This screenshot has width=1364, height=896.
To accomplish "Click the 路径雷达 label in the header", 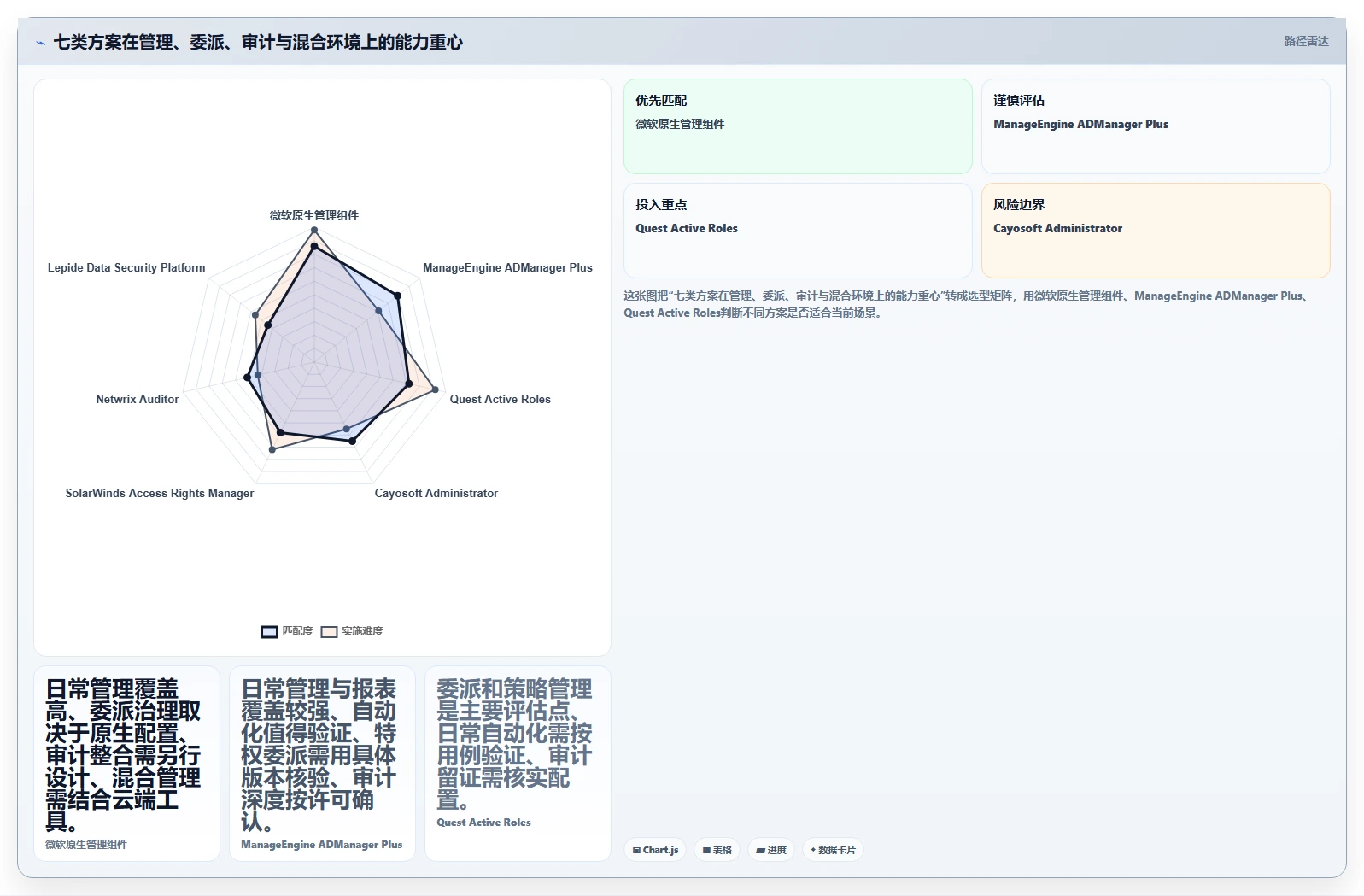I will 1306,41.
